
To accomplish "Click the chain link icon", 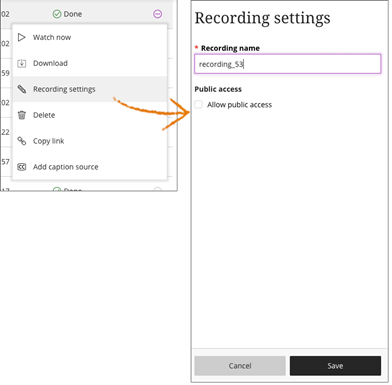I will (x=22, y=141).
